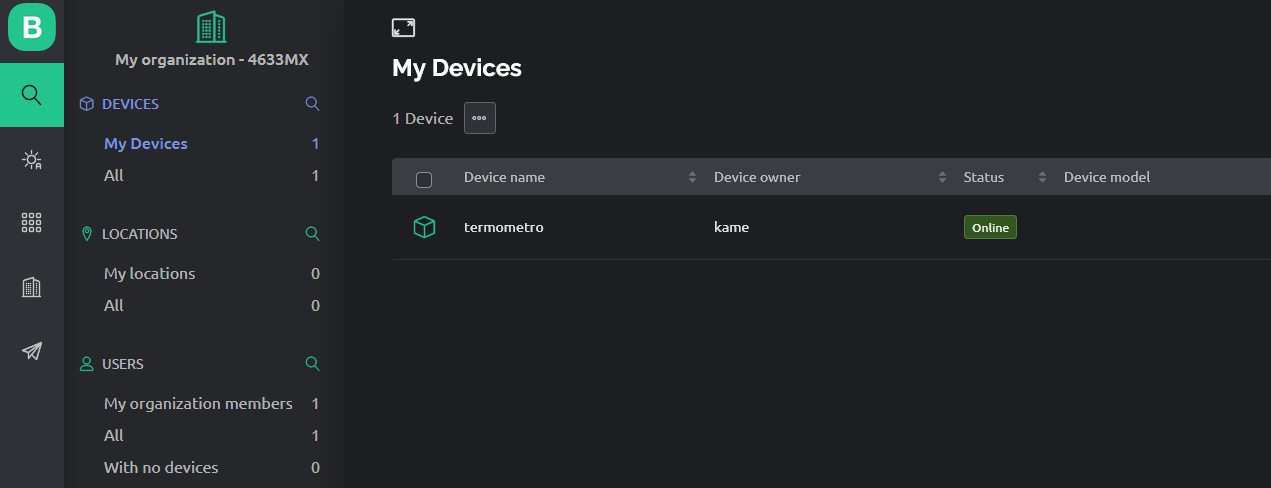1271x488 pixels.
Task: Sort by Status column
Action: (x=1042, y=178)
